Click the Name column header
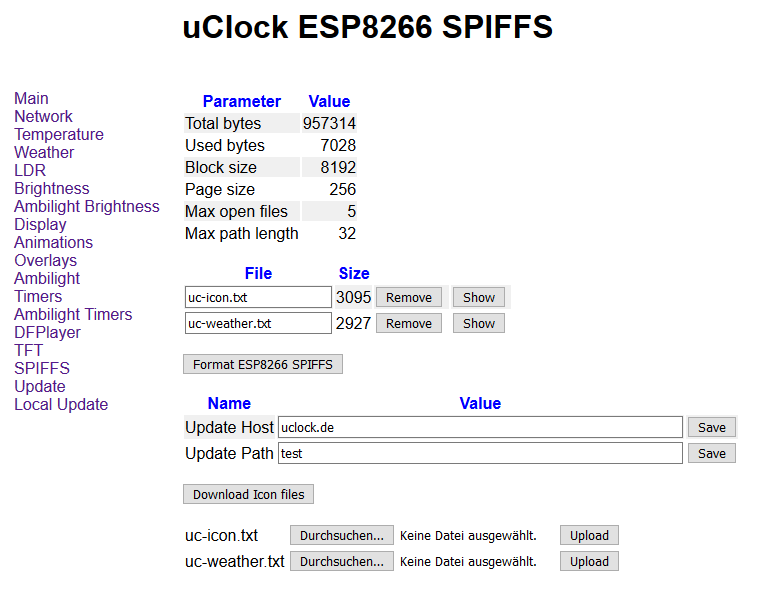Screen dimensions: 758x590 229,403
